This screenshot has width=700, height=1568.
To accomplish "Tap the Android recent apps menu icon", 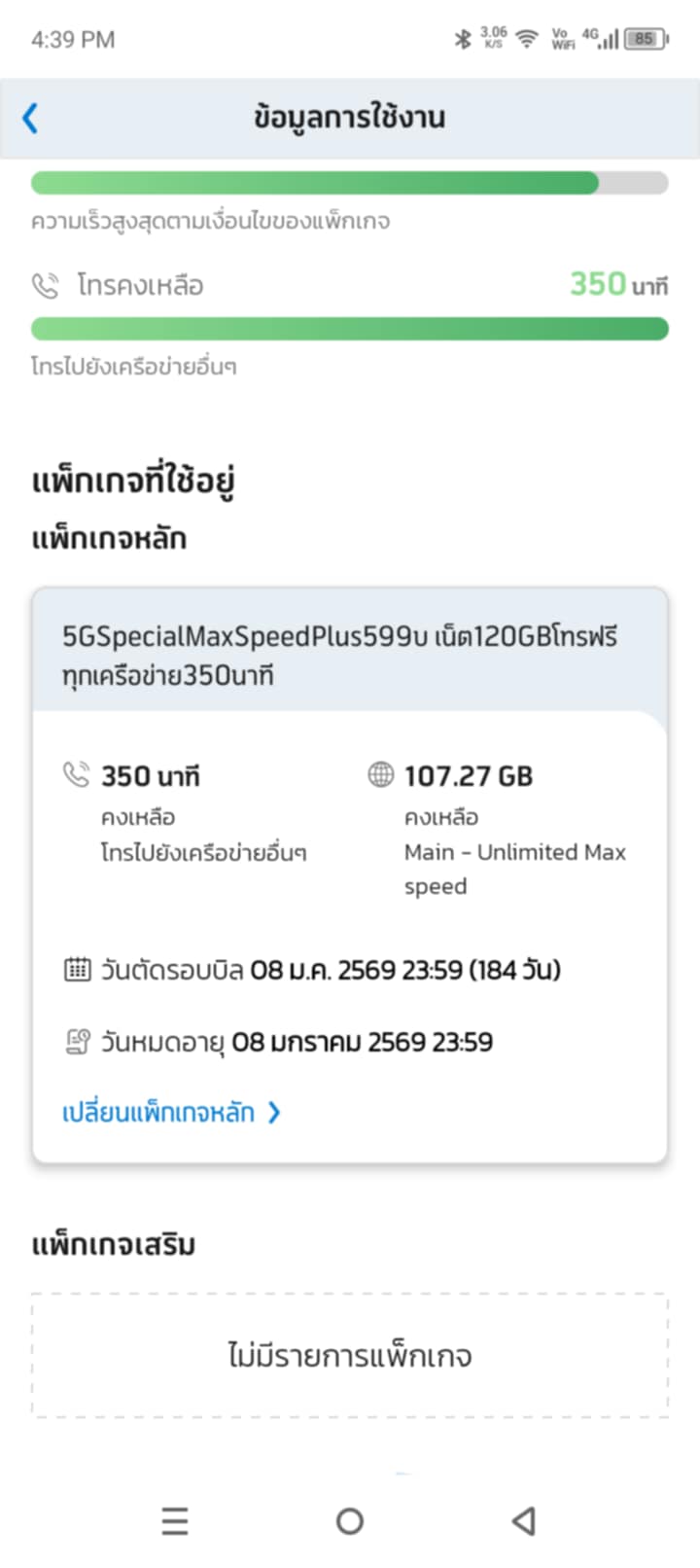I will pyautogui.click(x=175, y=1520).
